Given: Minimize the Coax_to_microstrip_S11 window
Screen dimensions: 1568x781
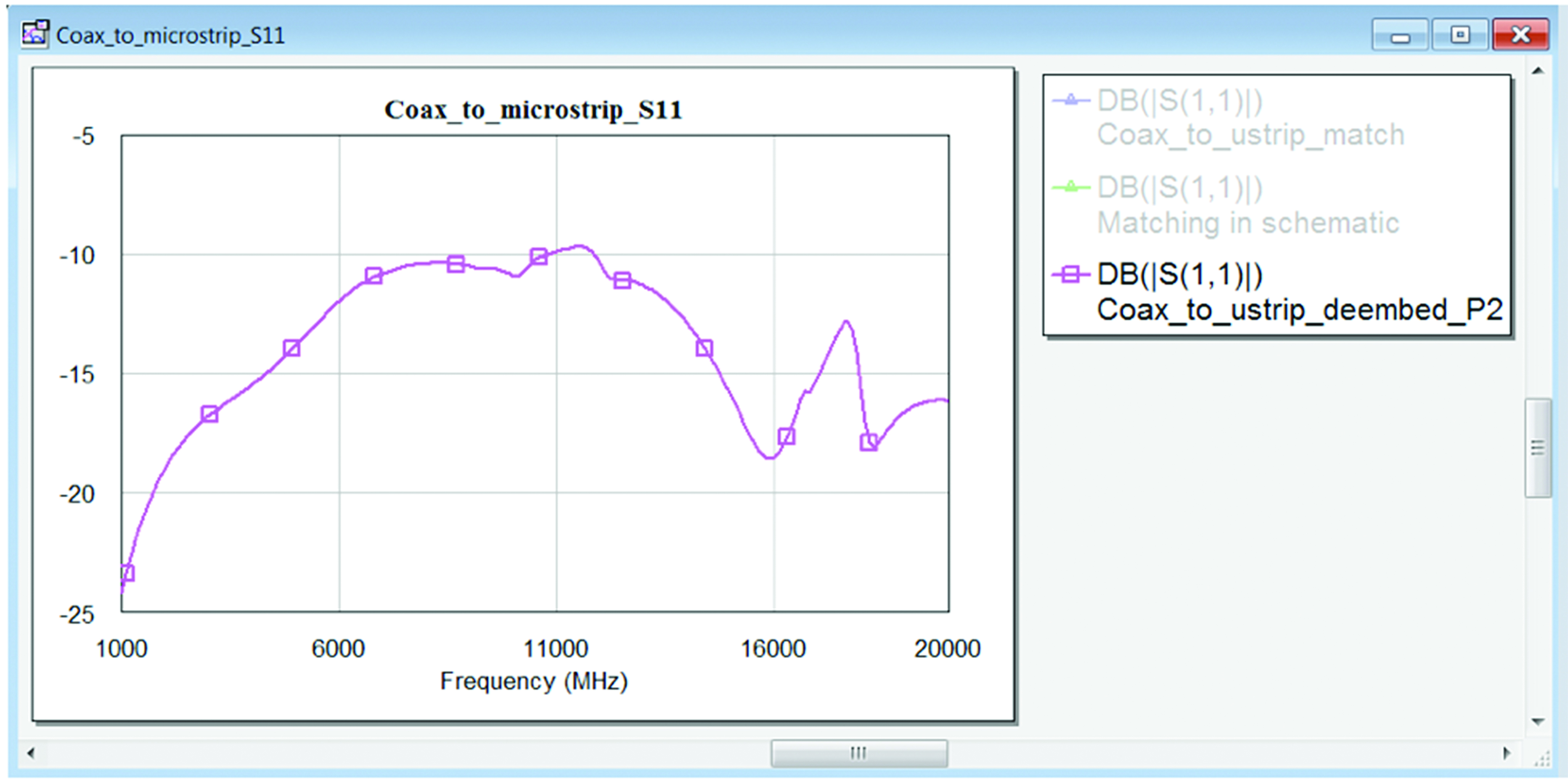Looking at the screenshot, I should tap(1400, 35).
